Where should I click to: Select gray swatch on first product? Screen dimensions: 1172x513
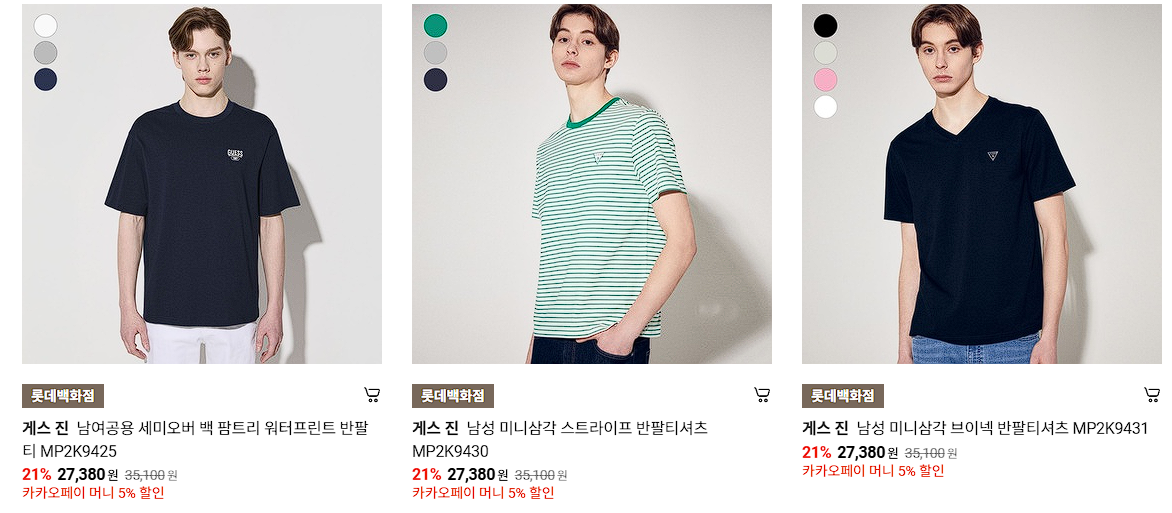(46, 52)
